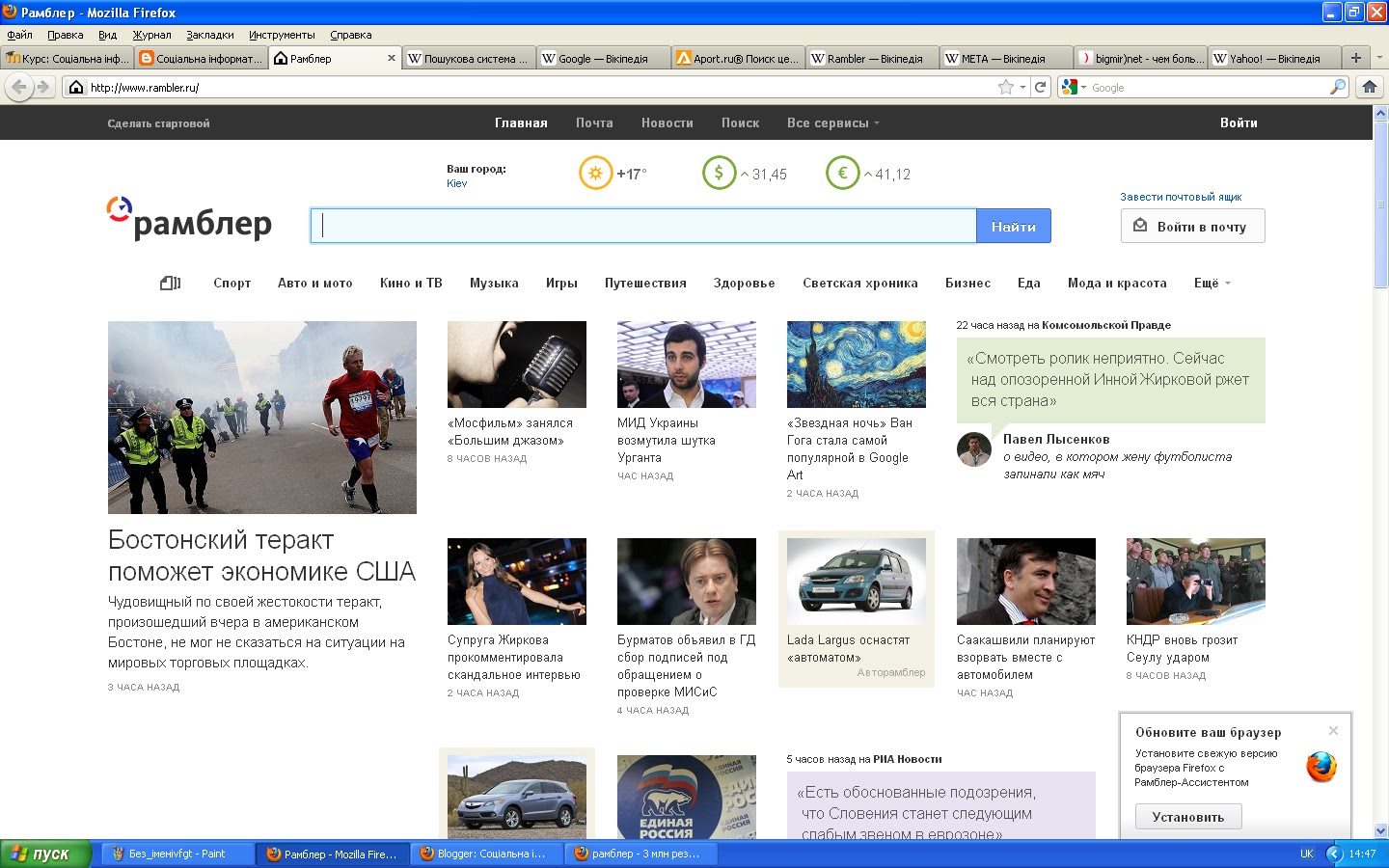
Task: Switch to рамблер - 3 млн рез taskbar item
Action: tap(640, 854)
